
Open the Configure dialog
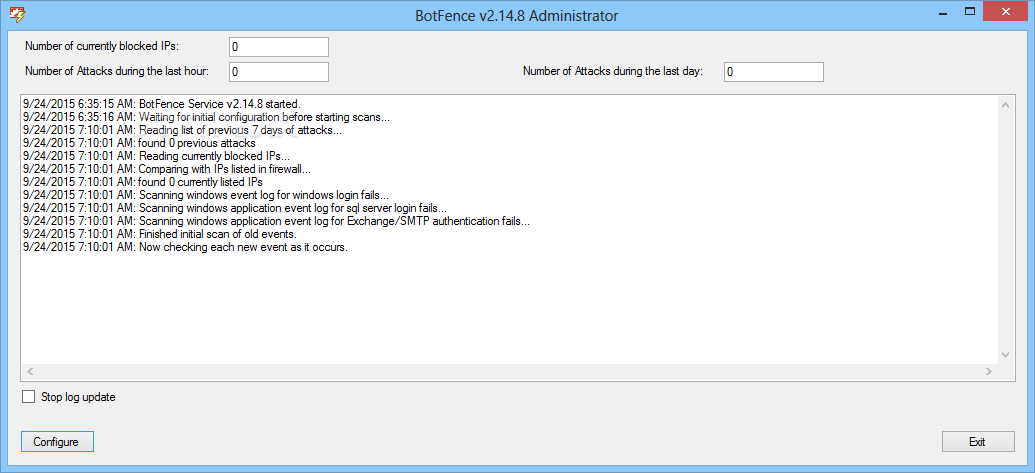click(x=57, y=441)
